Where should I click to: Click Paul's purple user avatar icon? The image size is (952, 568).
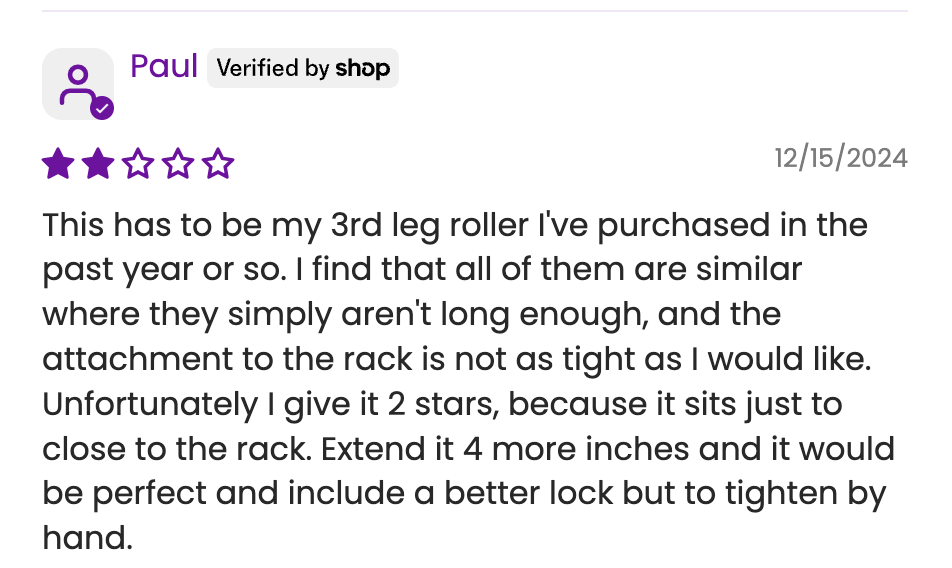pos(78,84)
